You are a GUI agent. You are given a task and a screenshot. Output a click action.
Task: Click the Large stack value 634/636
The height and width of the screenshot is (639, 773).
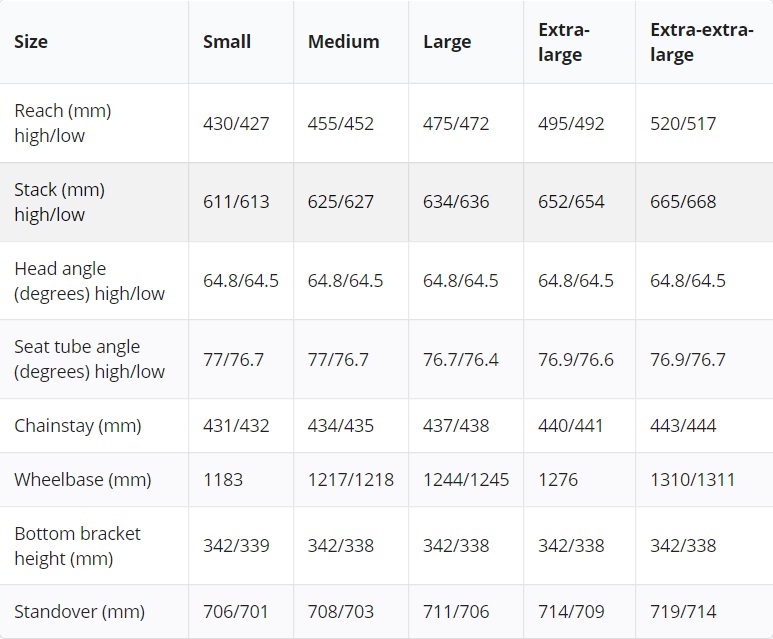coord(456,202)
